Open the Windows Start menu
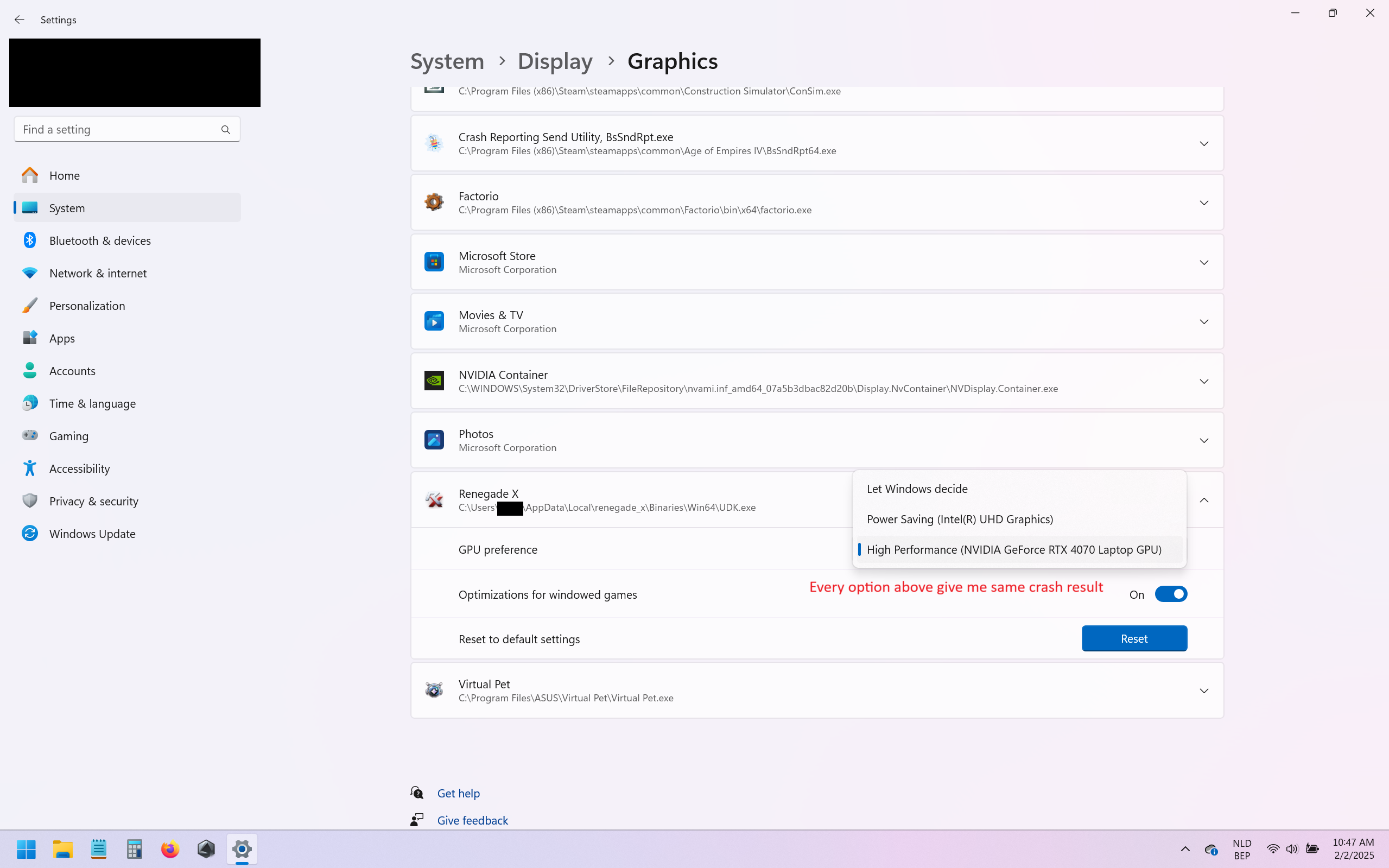1389x868 pixels. [x=27, y=848]
